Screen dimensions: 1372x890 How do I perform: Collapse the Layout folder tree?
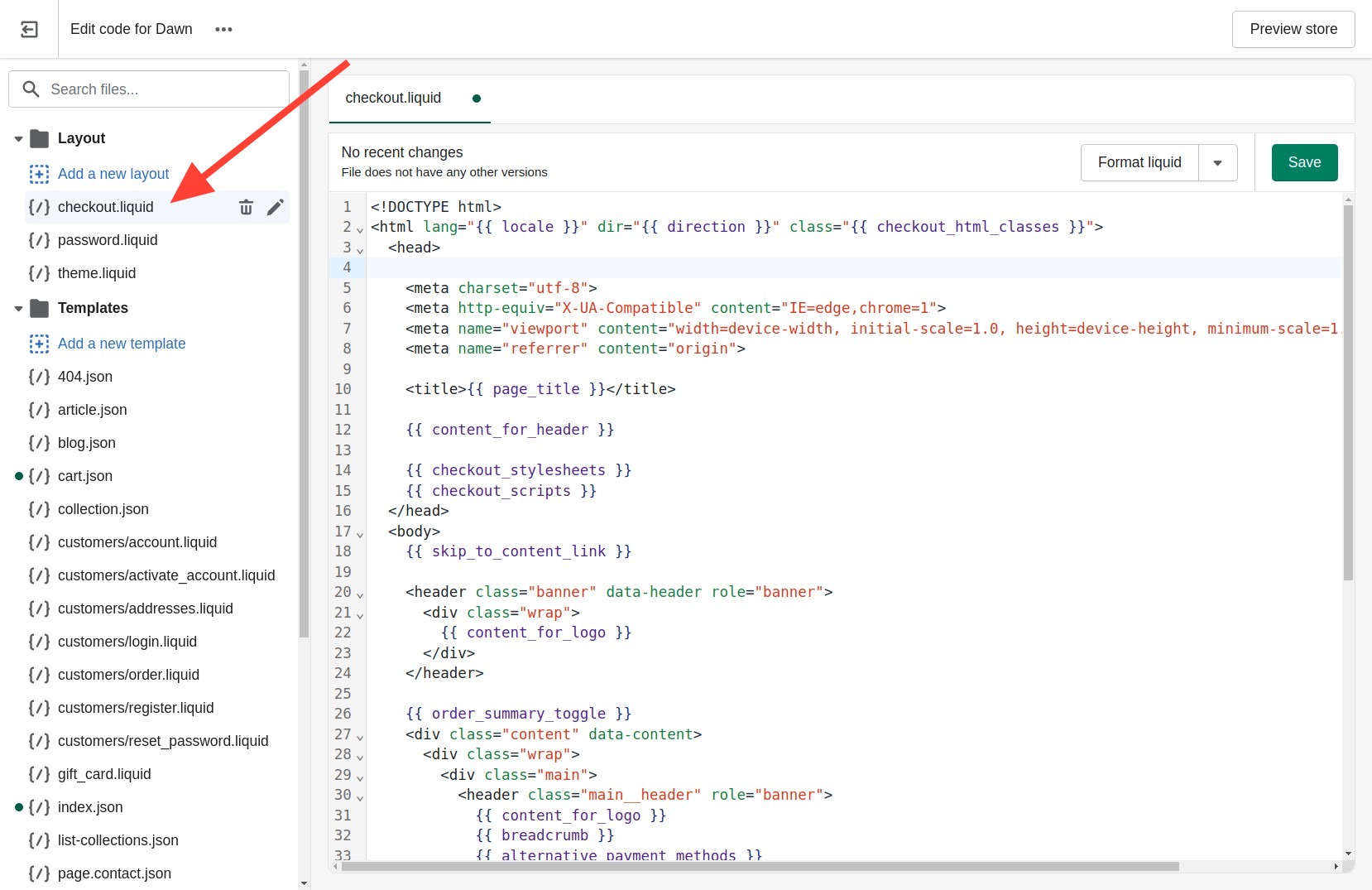18,138
